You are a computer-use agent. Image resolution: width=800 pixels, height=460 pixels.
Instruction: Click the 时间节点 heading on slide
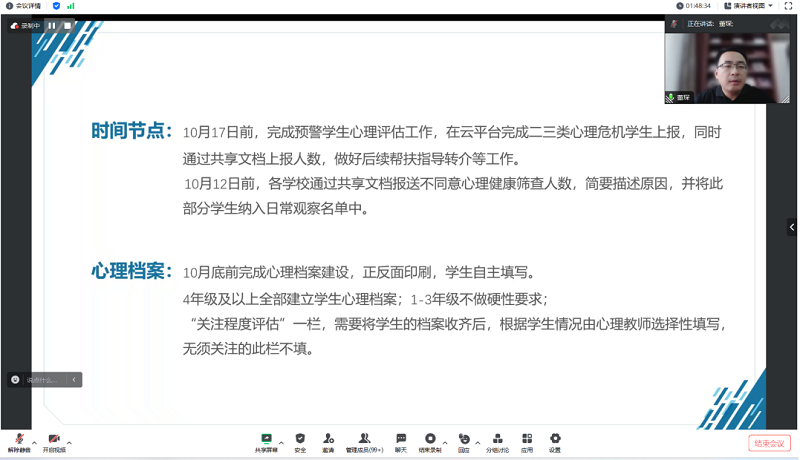(x=132, y=131)
